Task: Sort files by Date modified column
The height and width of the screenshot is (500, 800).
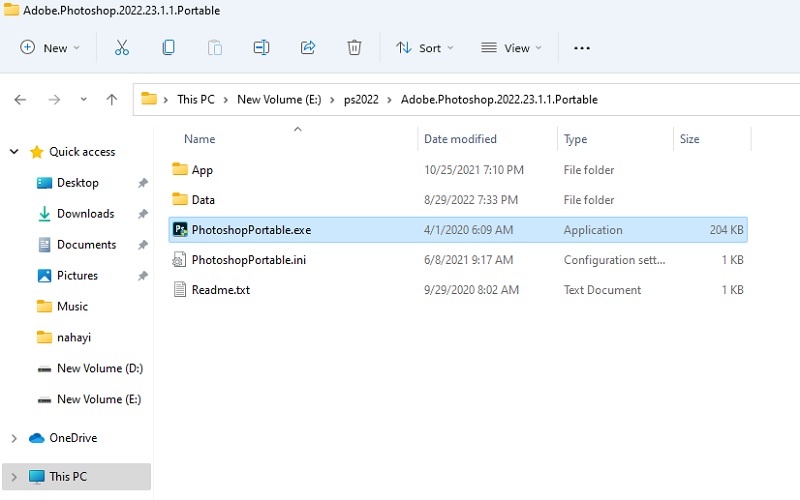Action: point(460,139)
